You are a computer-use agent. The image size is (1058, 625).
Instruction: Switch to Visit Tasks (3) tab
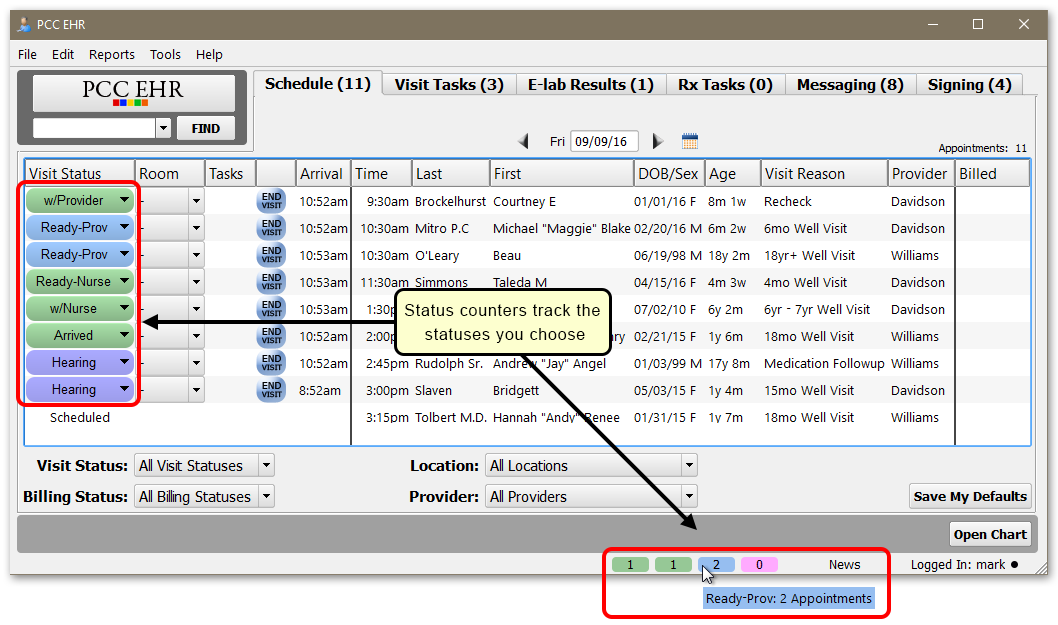coord(449,84)
